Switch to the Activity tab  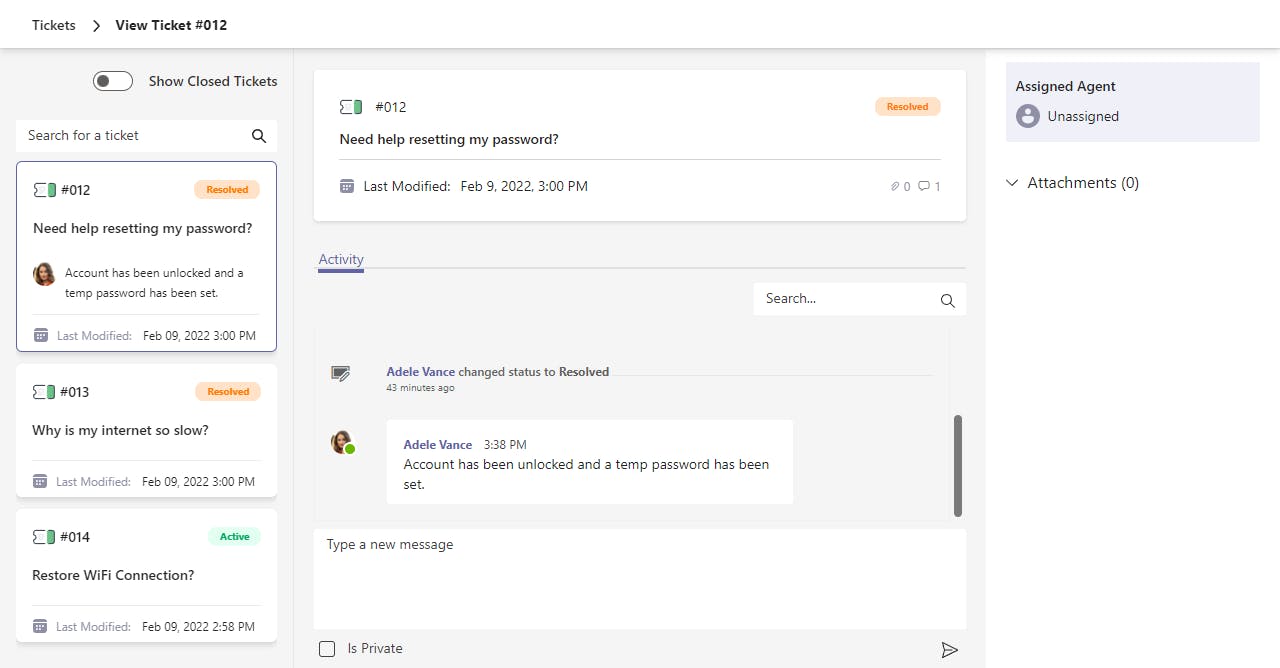pos(341,260)
